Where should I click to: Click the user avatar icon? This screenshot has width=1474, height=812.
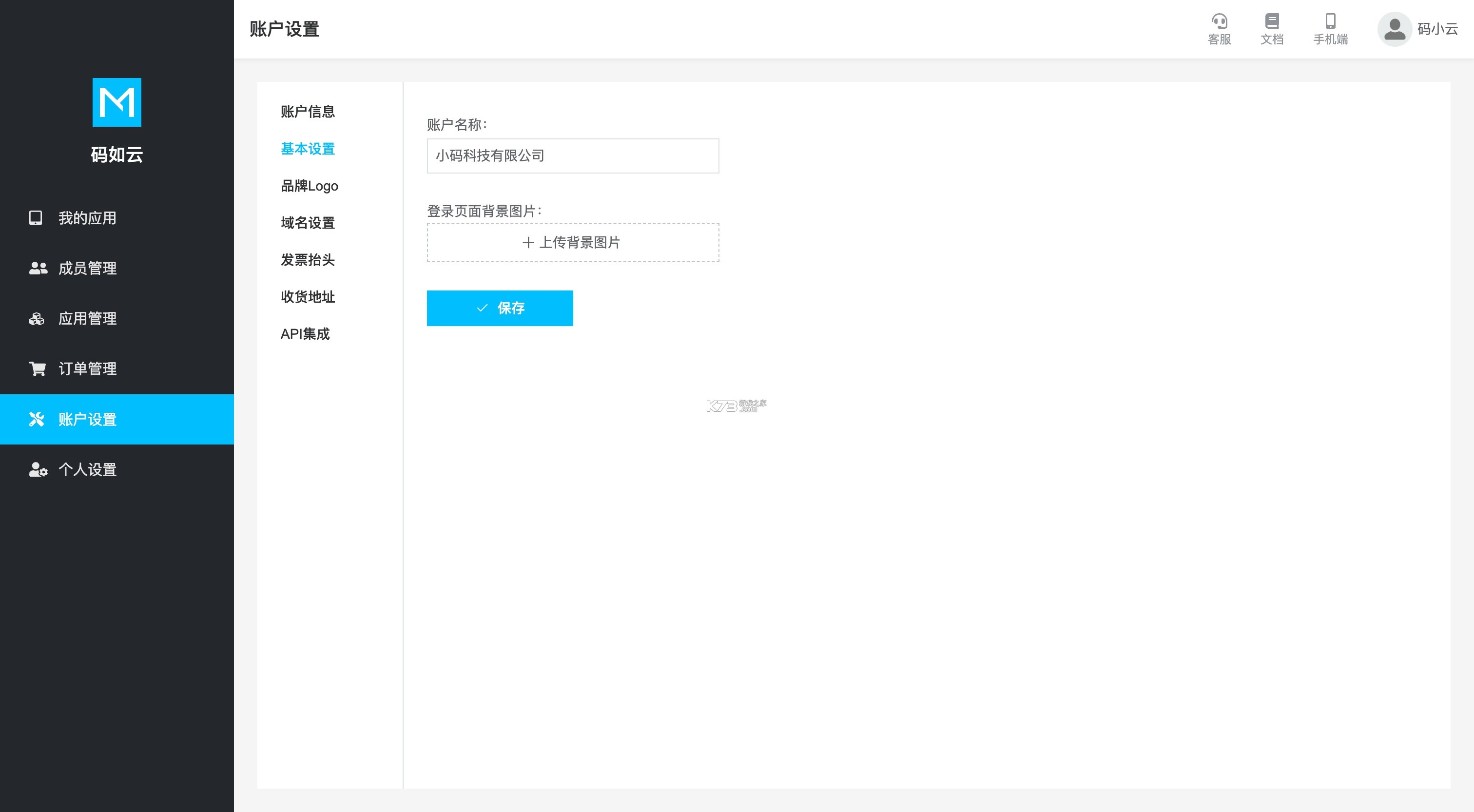[1395, 29]
